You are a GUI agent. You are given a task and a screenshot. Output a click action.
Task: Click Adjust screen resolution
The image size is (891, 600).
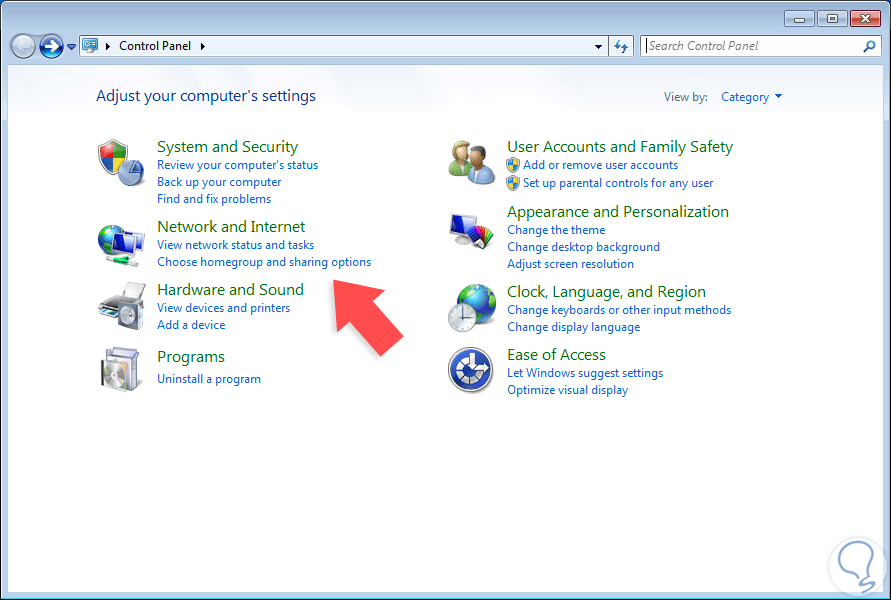(x=571, y=264)
